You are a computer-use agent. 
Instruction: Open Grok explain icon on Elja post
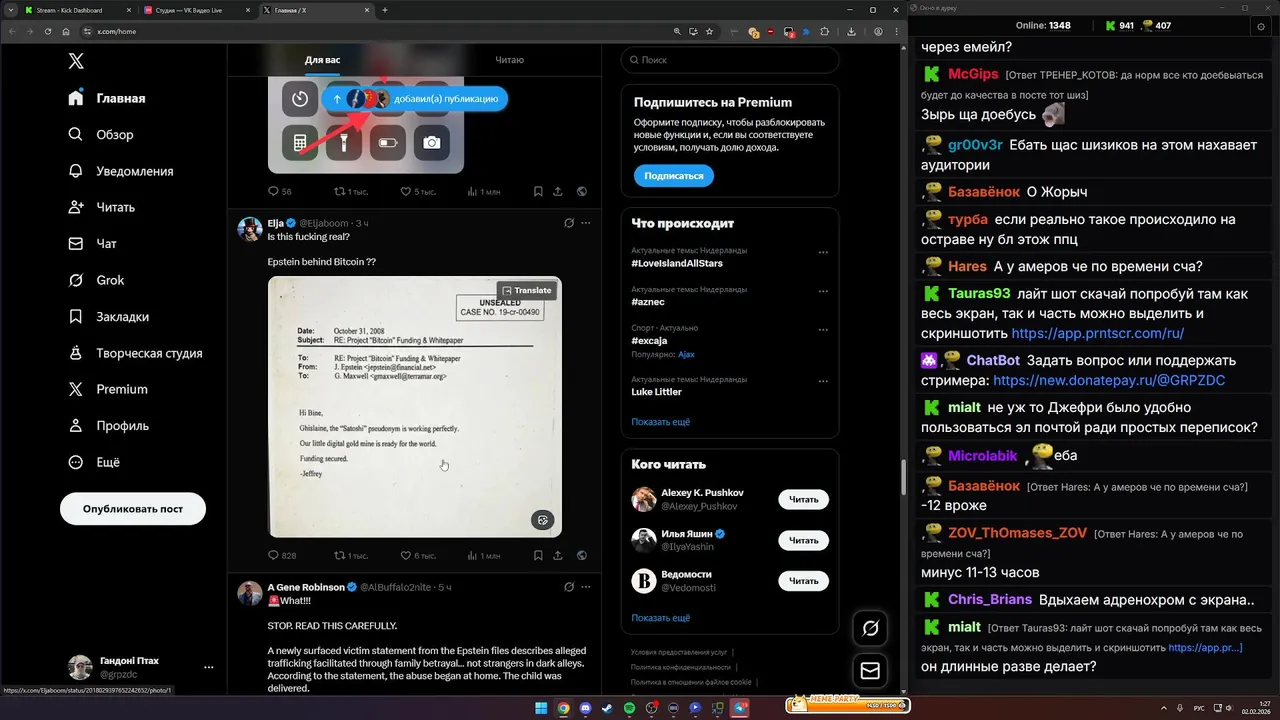(x=569, y=223)
